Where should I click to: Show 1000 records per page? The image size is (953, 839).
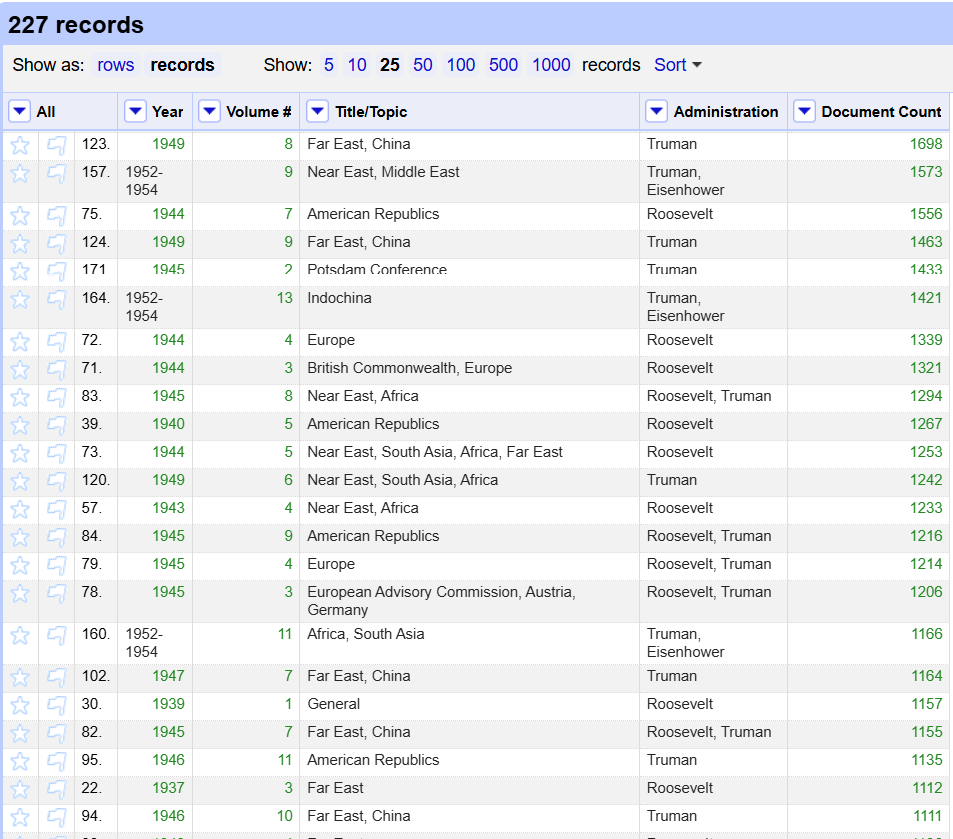[551, 65]
